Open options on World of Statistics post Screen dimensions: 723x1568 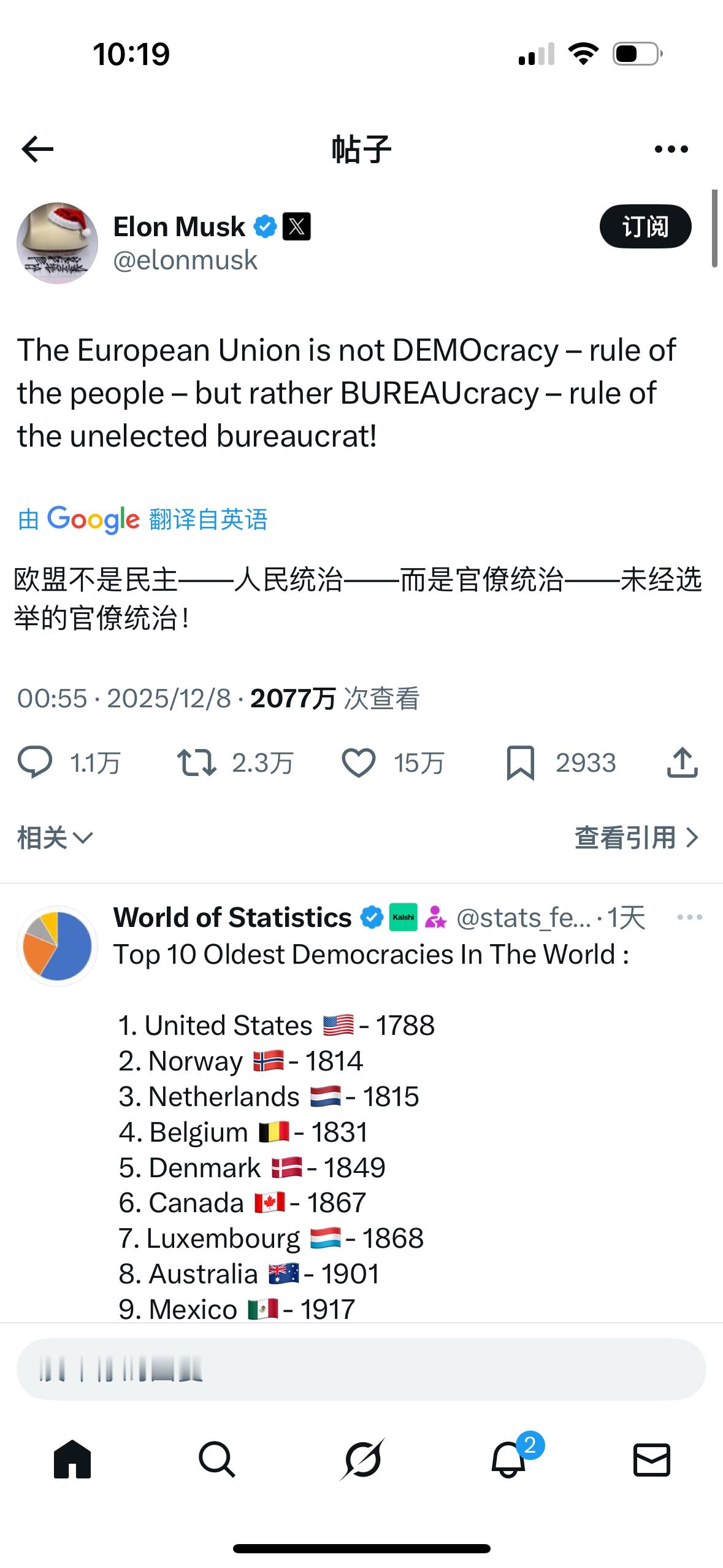(x=689, y=917)
